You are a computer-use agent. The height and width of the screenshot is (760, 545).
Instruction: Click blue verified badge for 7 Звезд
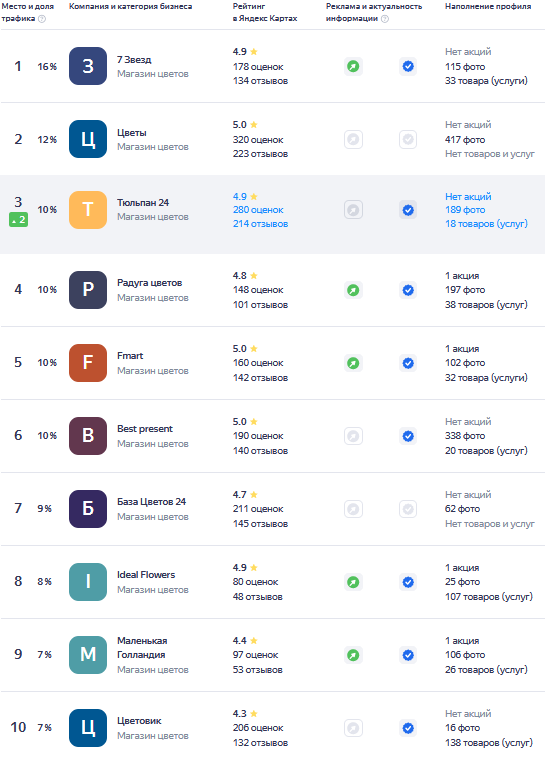(408, 66)
